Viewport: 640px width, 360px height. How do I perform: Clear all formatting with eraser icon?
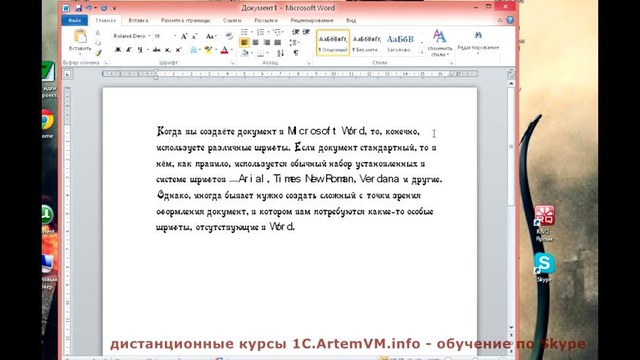pyautogui.click(x=229, y=36)
